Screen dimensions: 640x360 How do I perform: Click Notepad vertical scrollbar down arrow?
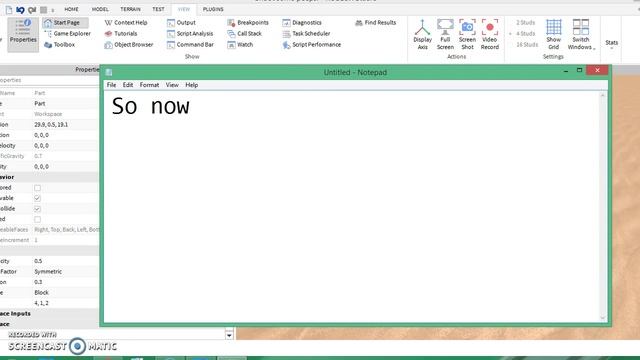point(603,318)
